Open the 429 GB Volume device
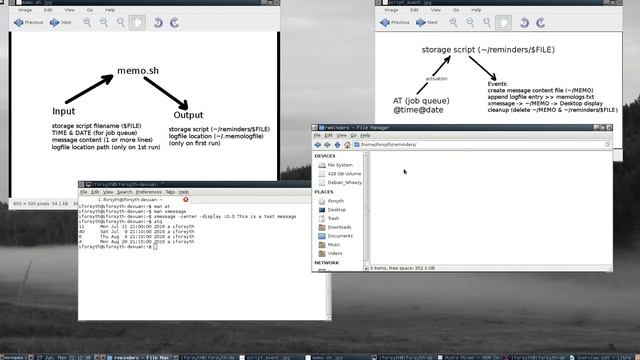640x360 pixels. (x=340, y=174)
